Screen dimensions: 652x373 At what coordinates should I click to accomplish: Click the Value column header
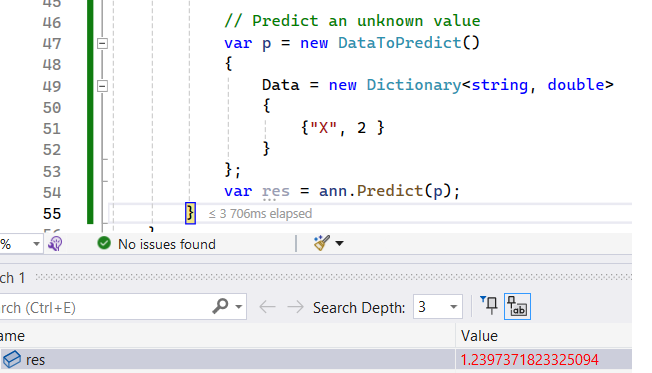tap(479, 336)
